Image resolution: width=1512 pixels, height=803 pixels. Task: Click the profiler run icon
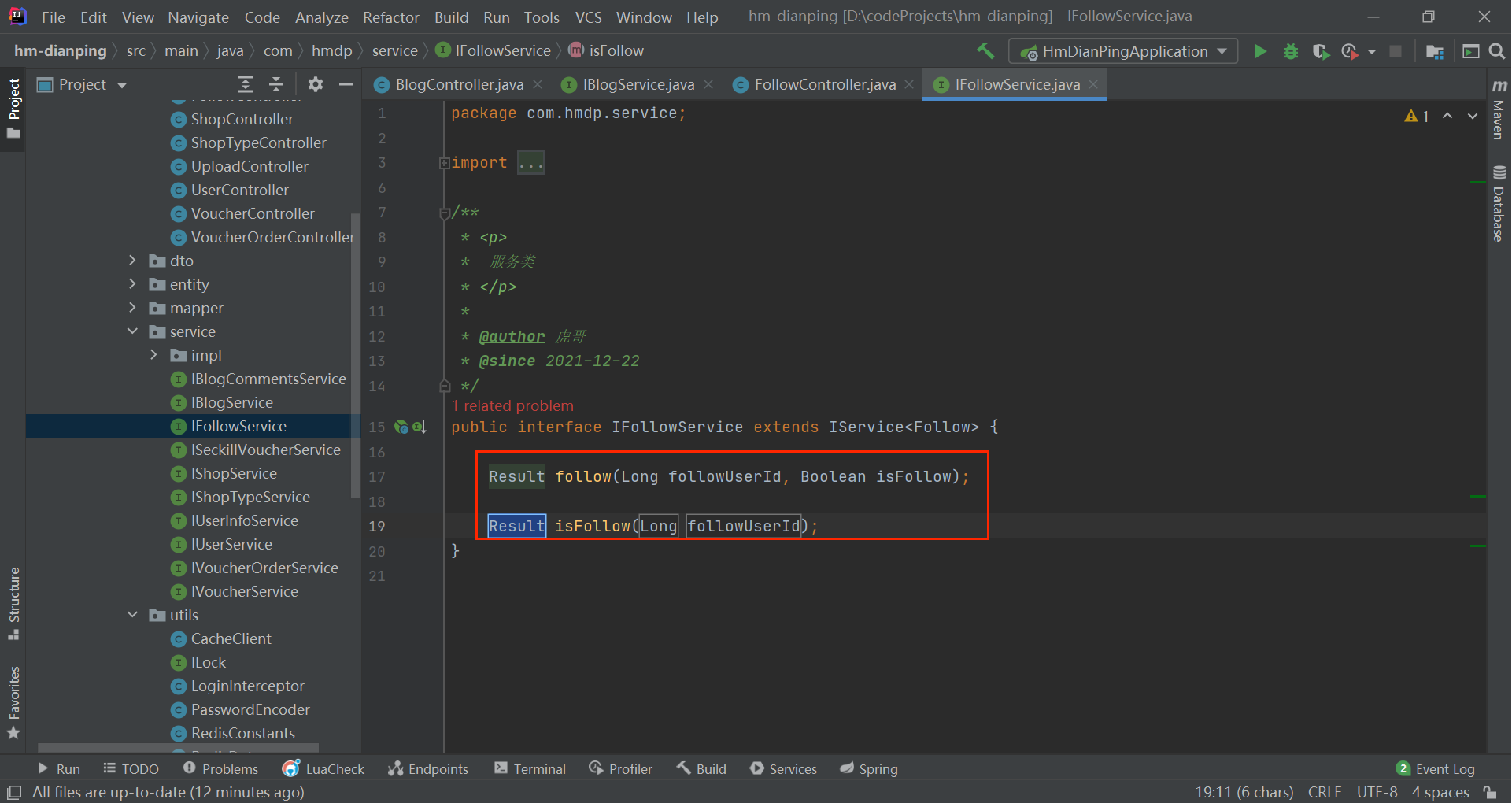(1350, 51)
